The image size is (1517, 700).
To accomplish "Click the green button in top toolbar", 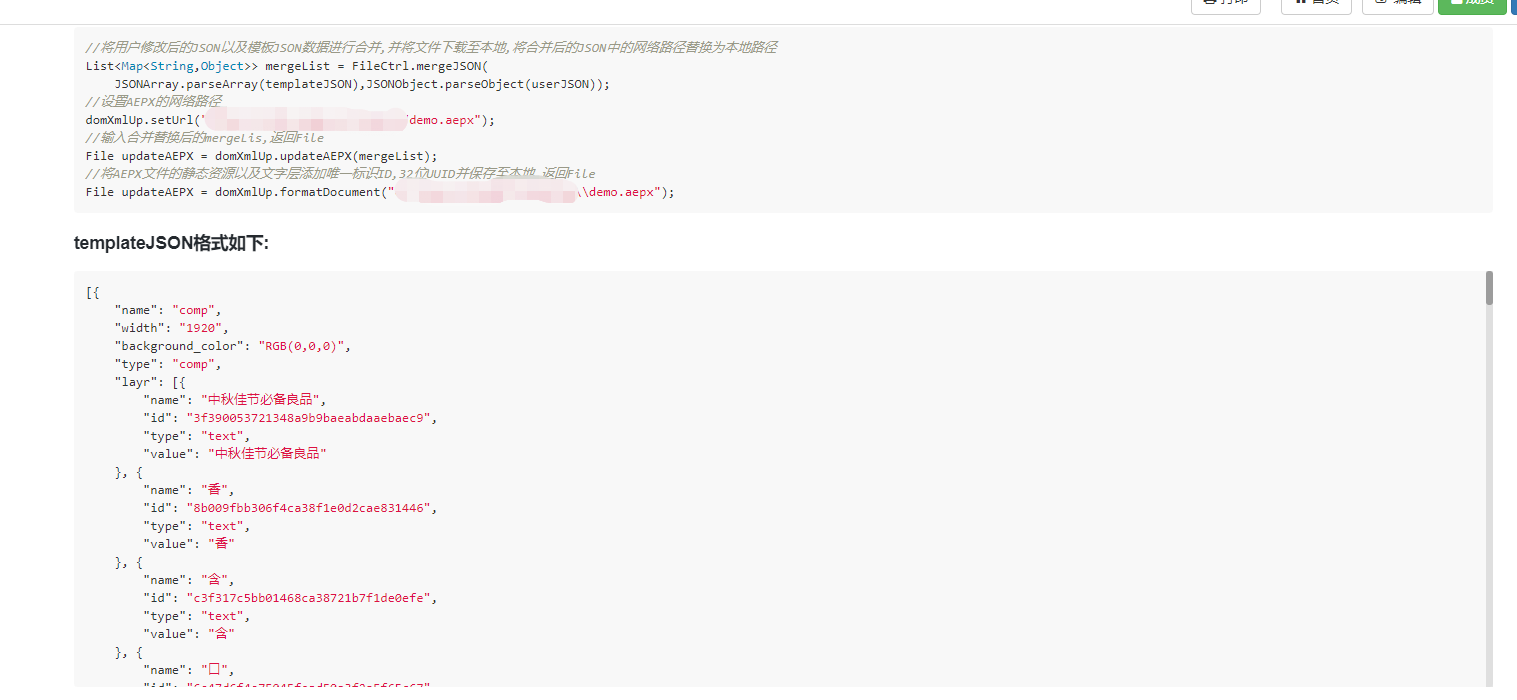I will [x=1472, y=5].
